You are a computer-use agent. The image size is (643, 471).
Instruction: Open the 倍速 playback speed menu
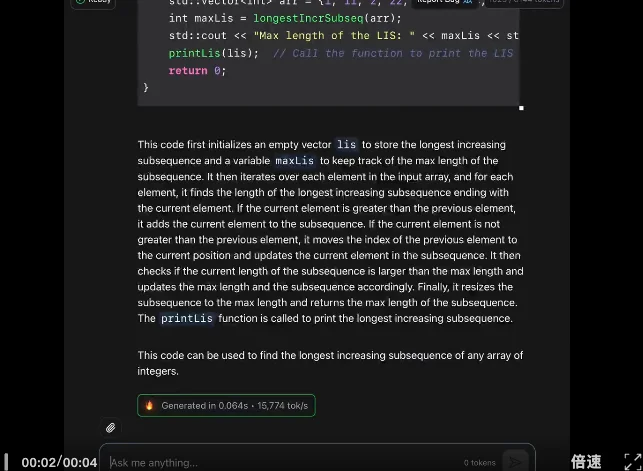[586, 461]
